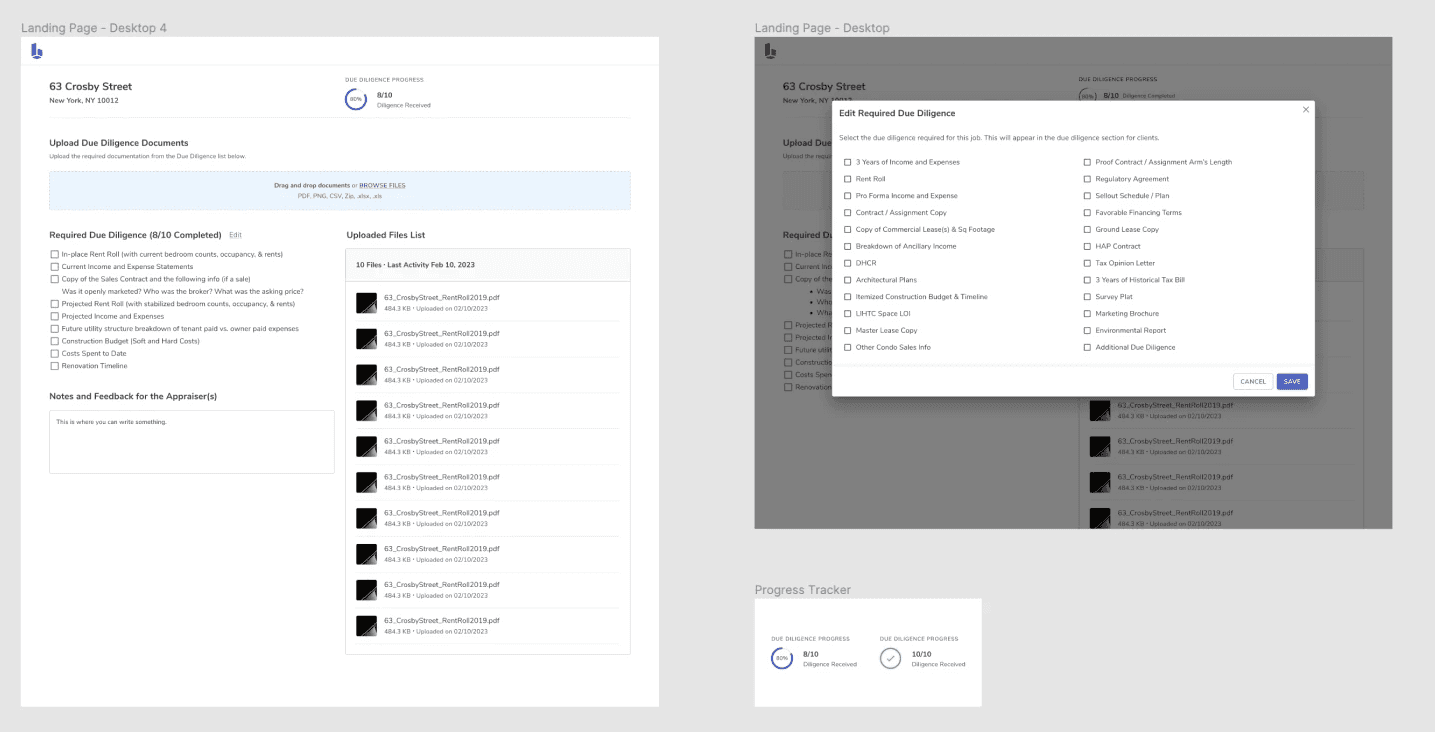Click the dimmed logo in Landing Page - Desktop frame

coord(771,51)
